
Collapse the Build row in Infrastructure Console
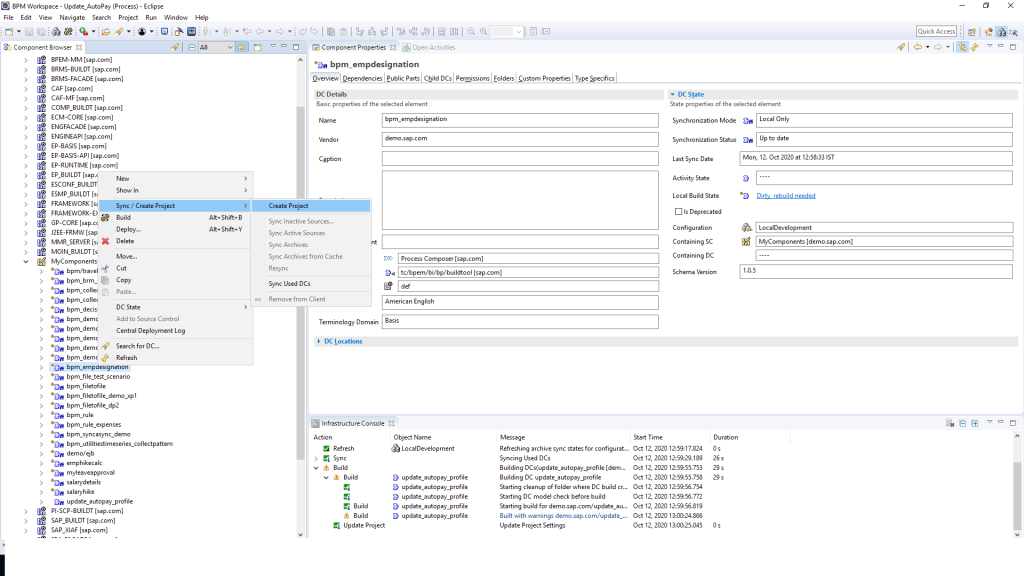pyautogui.click(x=316, y=468)
